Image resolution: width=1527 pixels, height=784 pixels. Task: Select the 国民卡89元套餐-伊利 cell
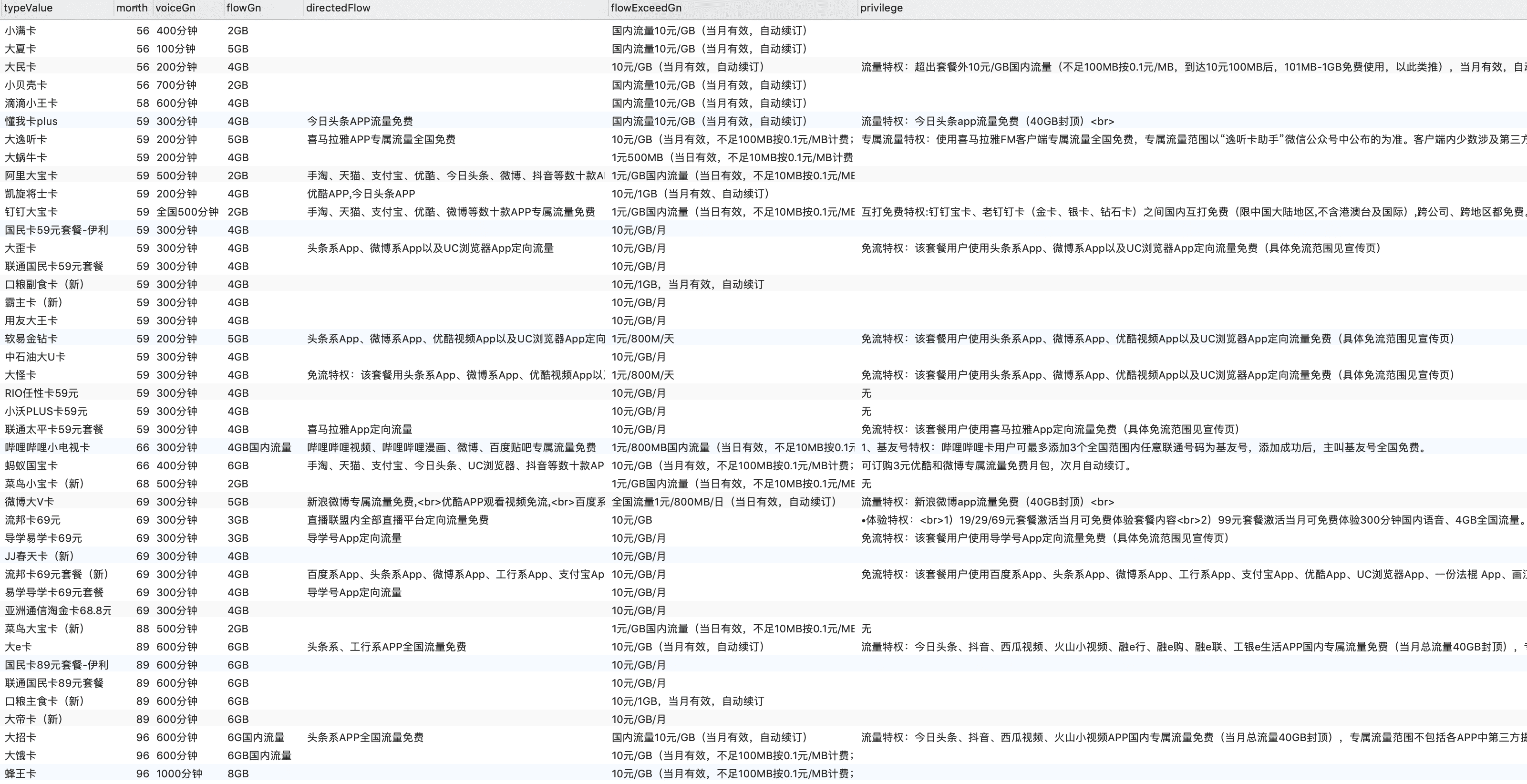pos(56,665)
